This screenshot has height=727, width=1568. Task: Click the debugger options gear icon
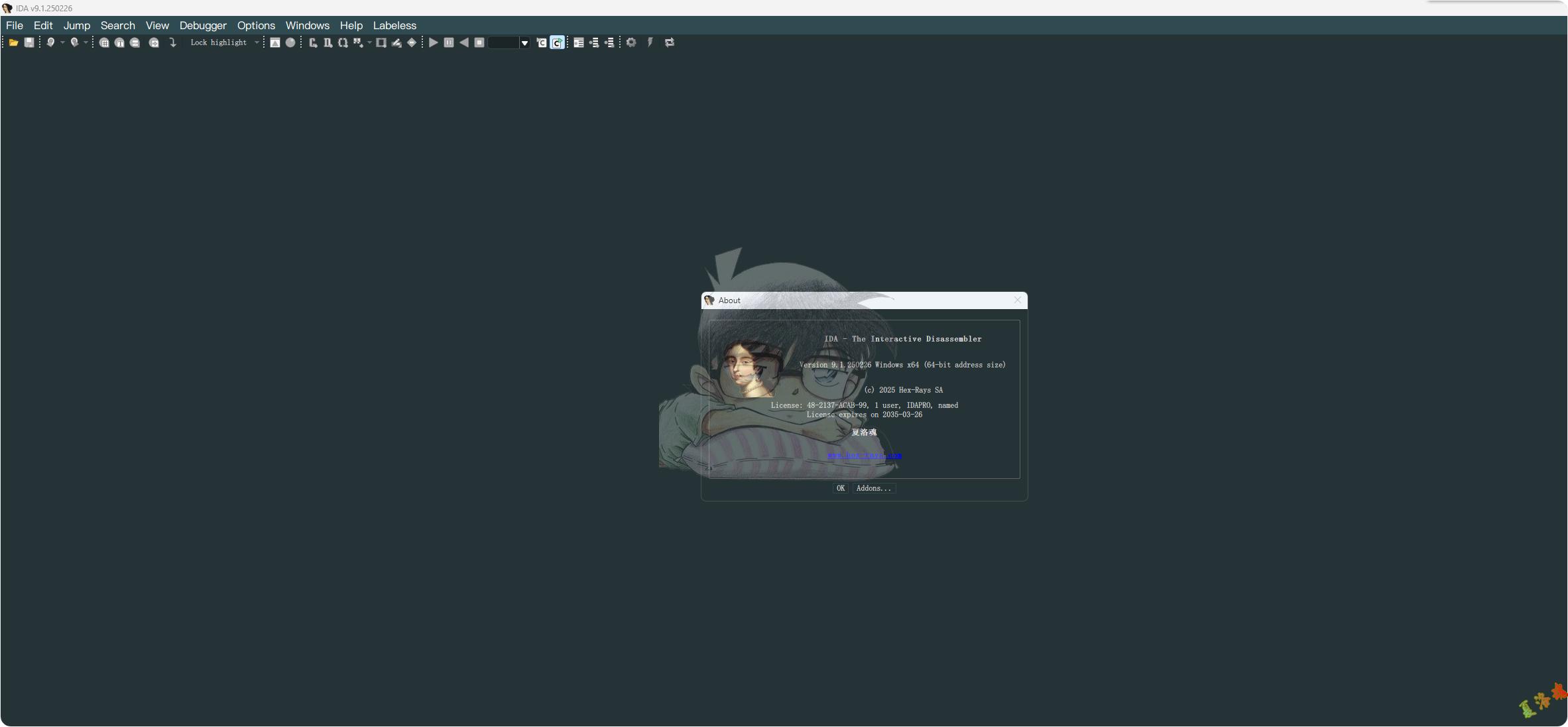pos(631,42)
